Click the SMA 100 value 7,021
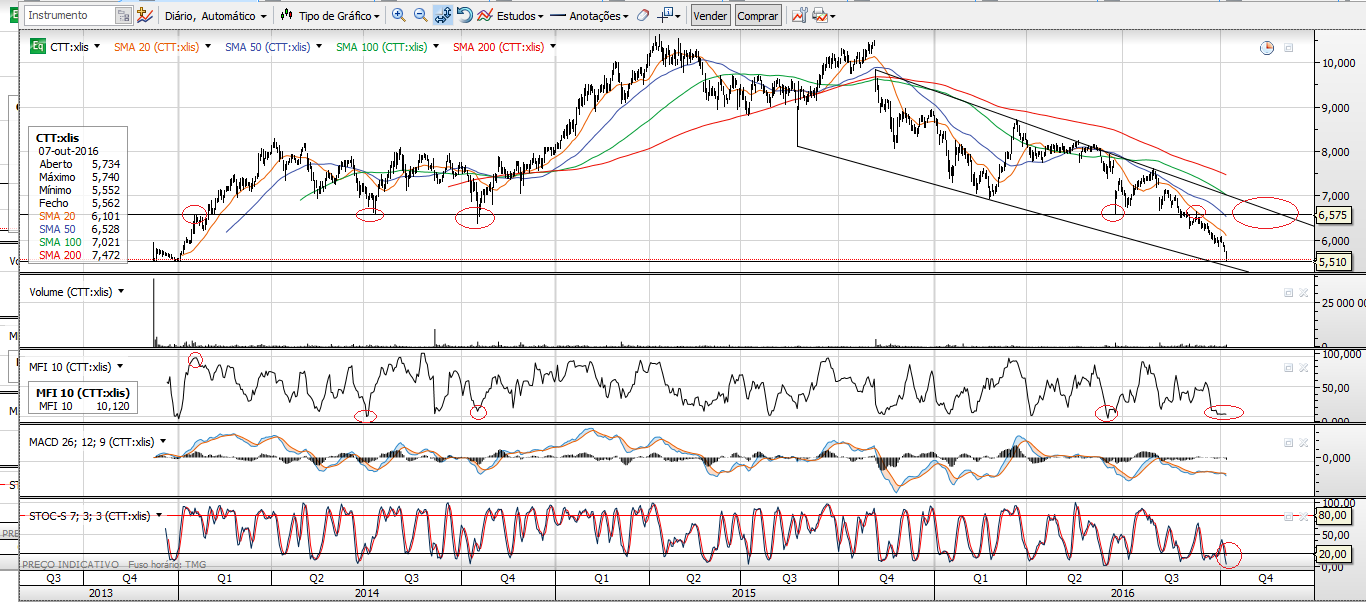This screenshot has width=1366, height=602. point(105,242)
